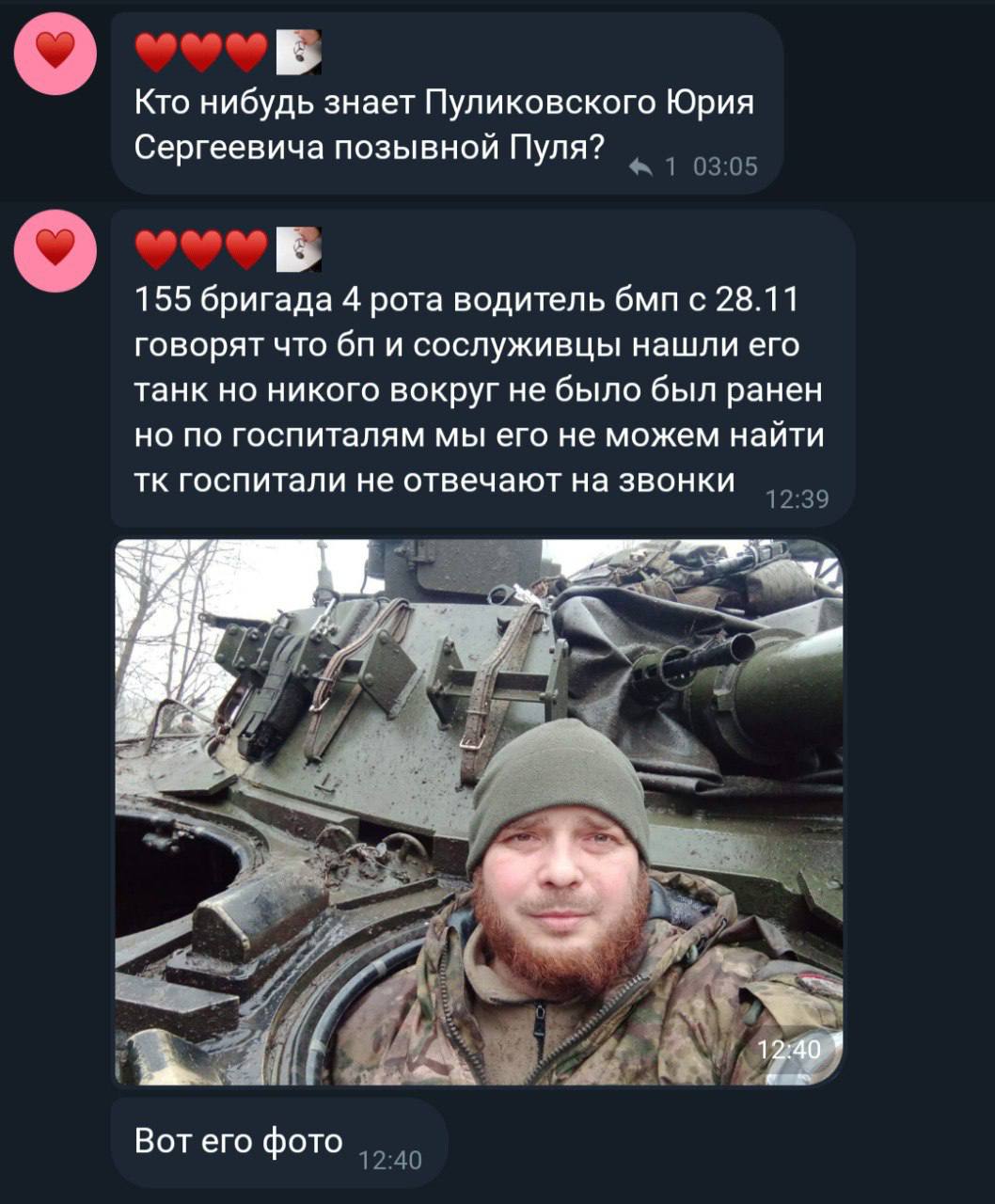Select the "Вот его фото" message

click(279, 1142)
